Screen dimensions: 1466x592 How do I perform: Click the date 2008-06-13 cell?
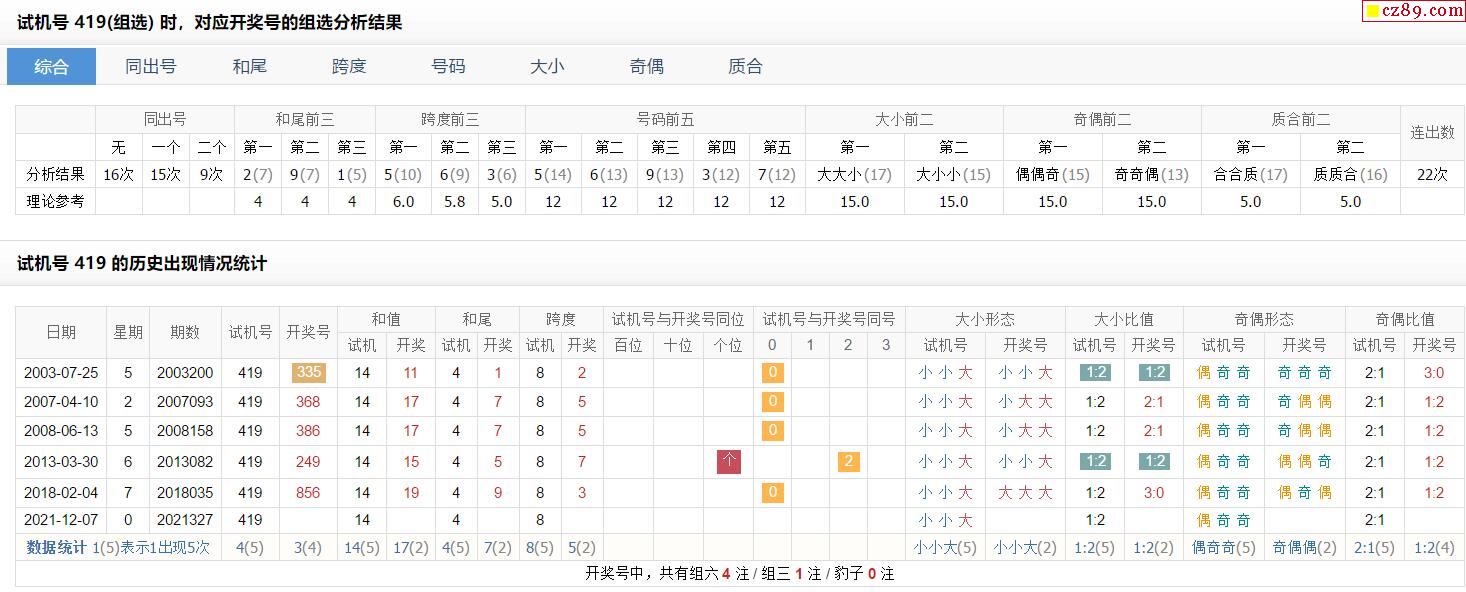[61, 431]
